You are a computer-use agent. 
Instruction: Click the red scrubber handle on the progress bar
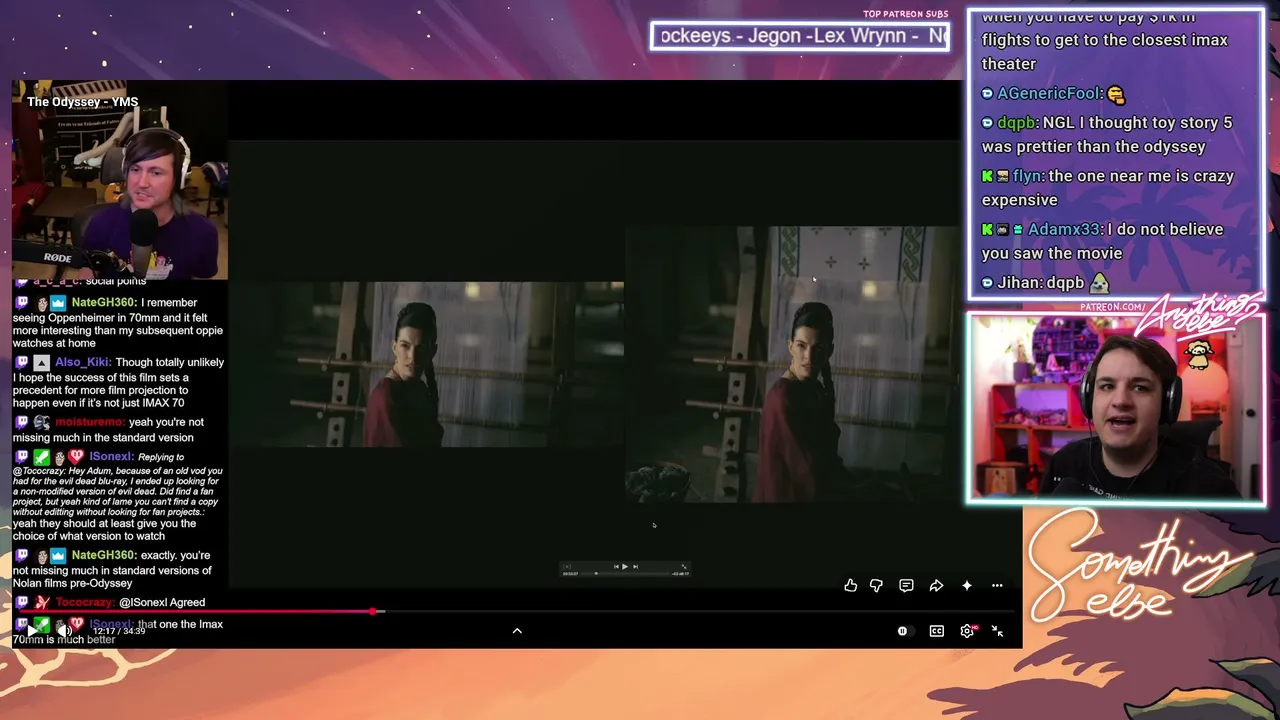tap(373, 610)
